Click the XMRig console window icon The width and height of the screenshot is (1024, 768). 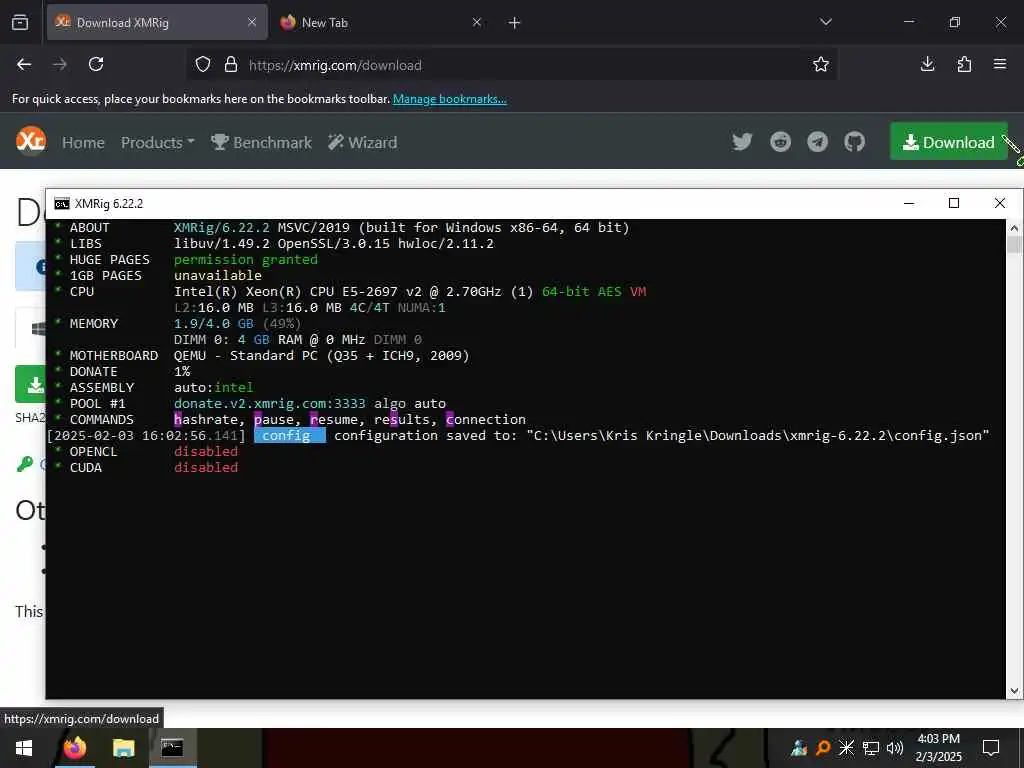[61, 204]
